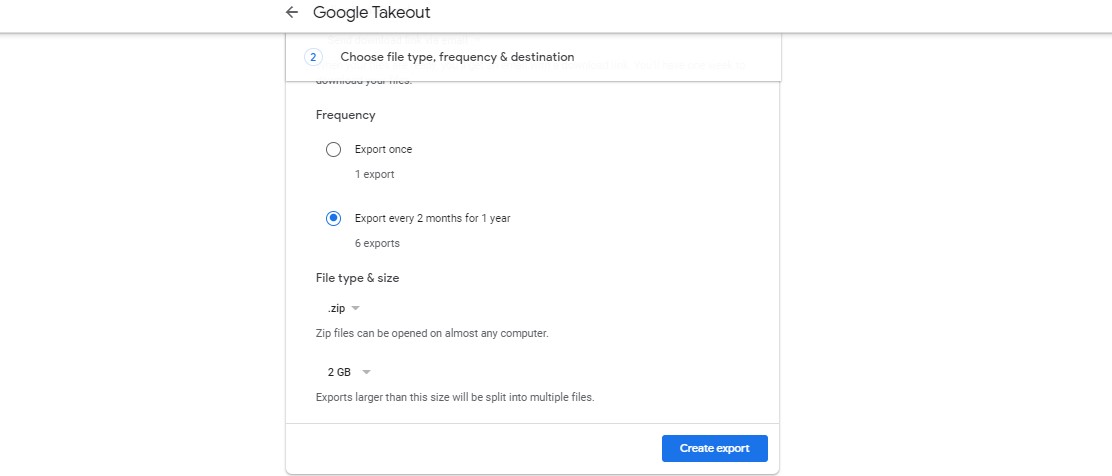Open the .zip file type dropdown

[344, 309]
